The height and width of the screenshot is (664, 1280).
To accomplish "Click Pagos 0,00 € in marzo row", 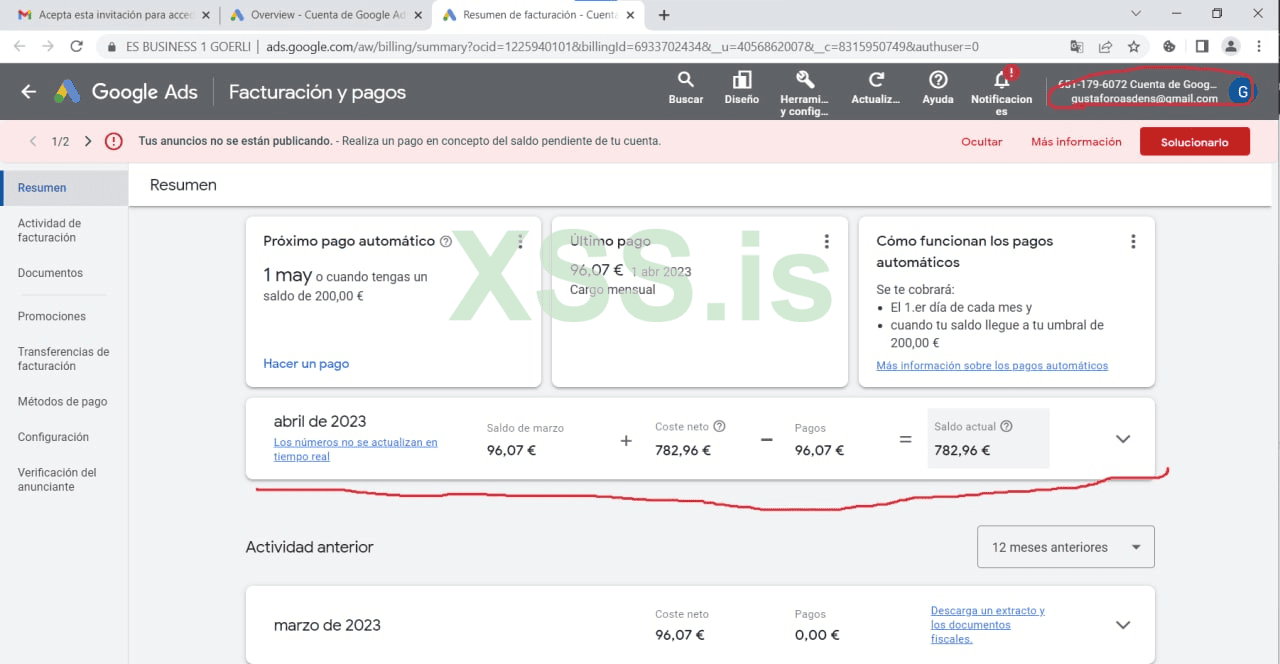I will click(x=817, y=635).
